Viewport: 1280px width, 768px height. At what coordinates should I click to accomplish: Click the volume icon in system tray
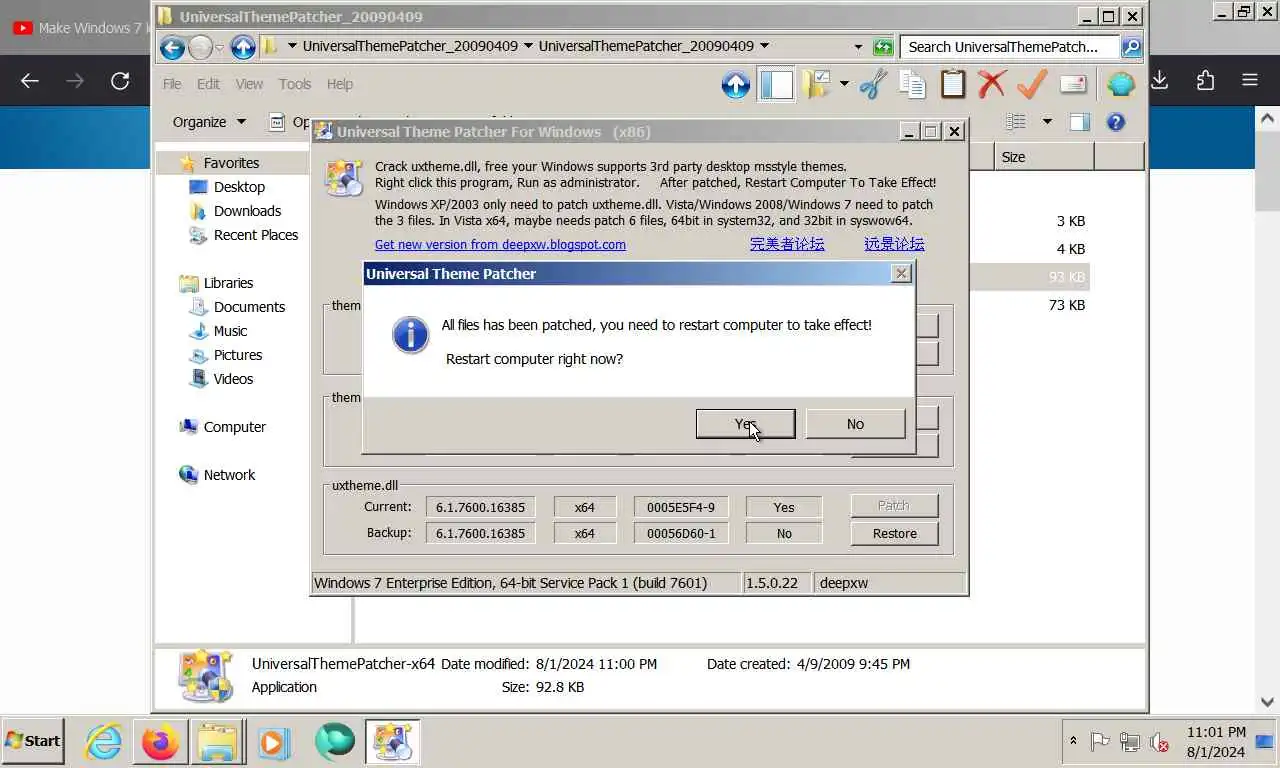click(1159, 742)
